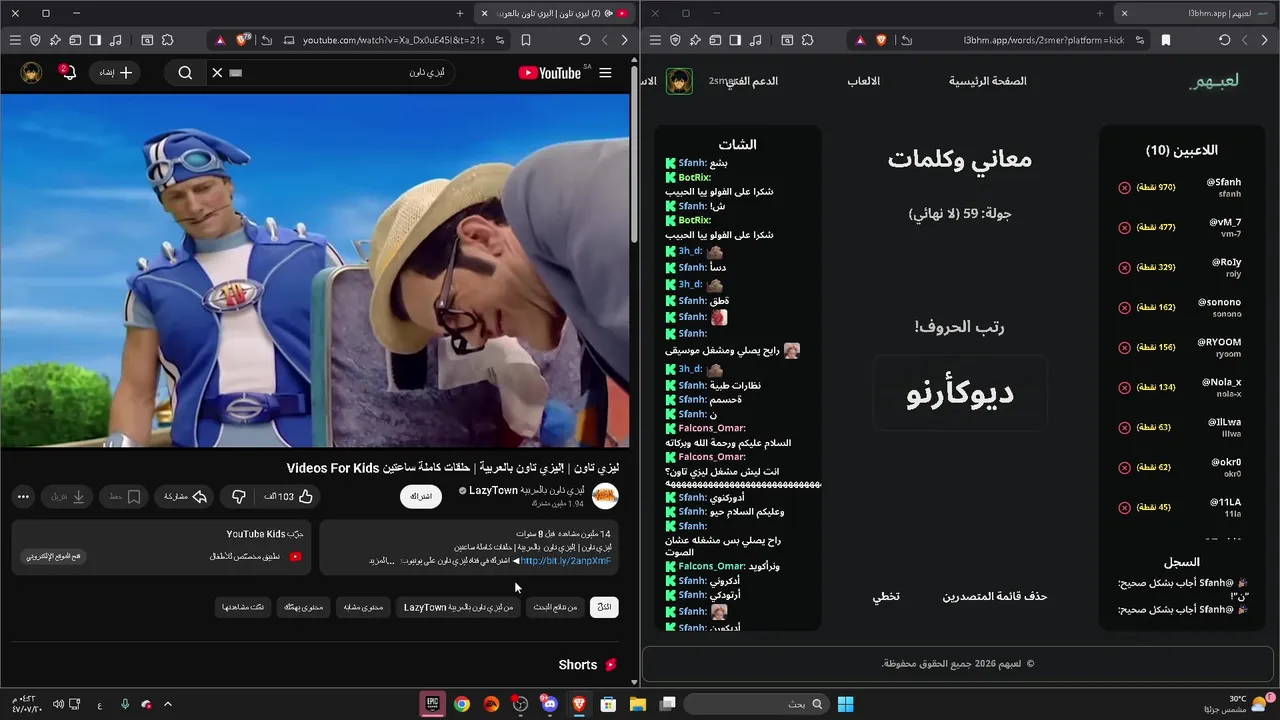Open the YouTube account avatar
The width and height of the screenshot is (1280, 720).
(31, 72)
